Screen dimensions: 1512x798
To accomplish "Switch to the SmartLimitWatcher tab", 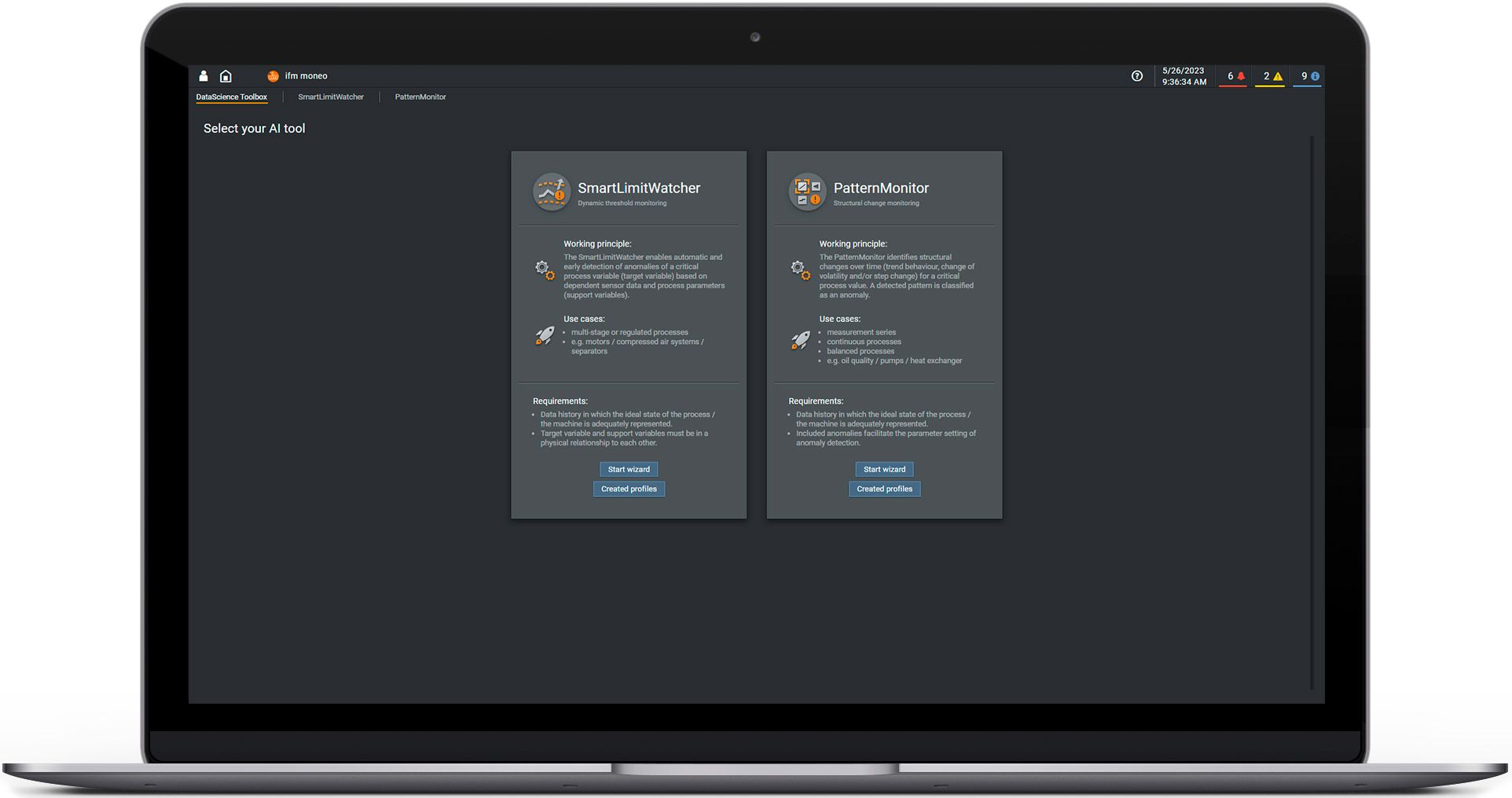I will pos(331,97).
